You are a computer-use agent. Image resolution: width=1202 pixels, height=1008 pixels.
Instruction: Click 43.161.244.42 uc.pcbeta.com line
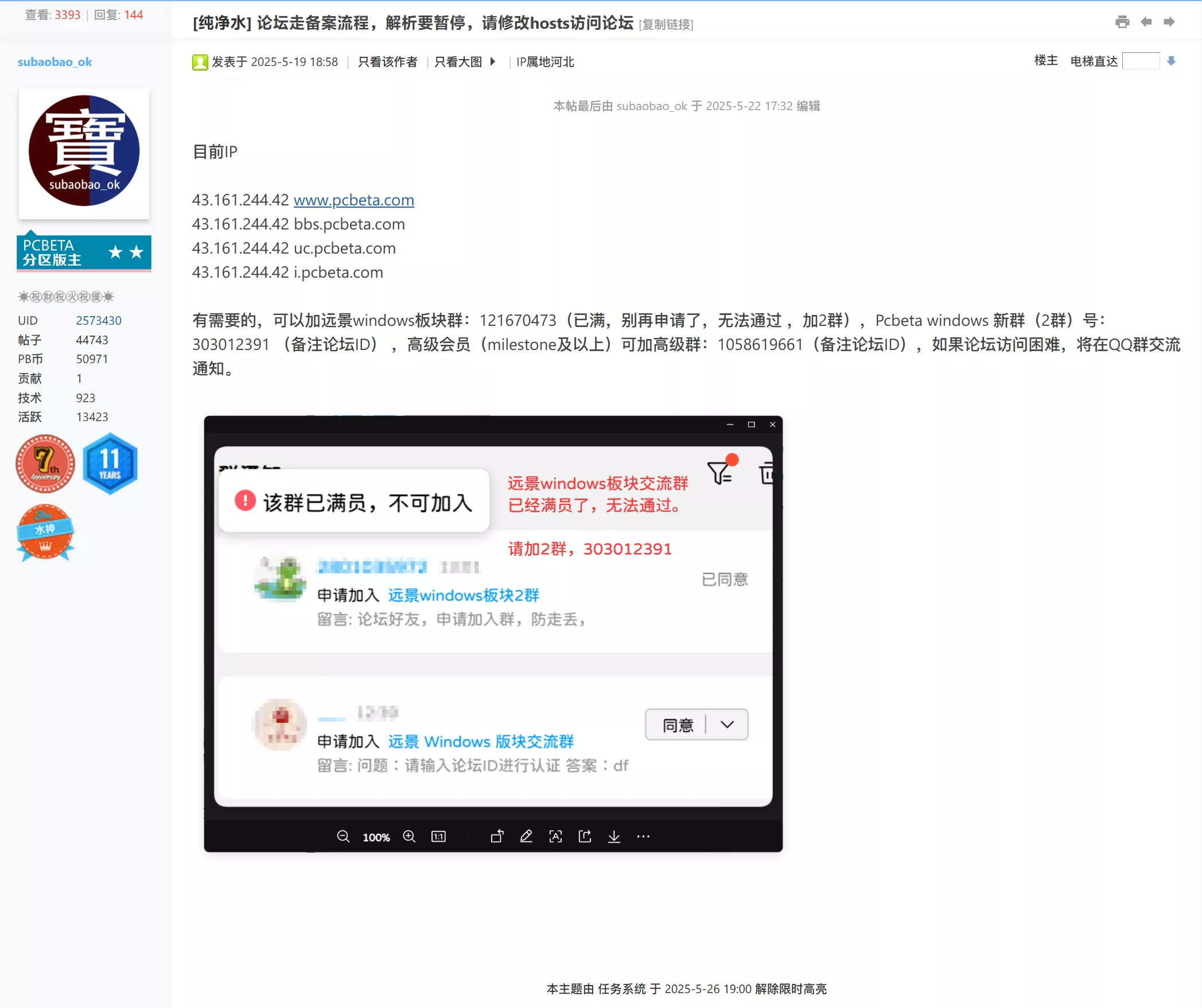(294, 248)
